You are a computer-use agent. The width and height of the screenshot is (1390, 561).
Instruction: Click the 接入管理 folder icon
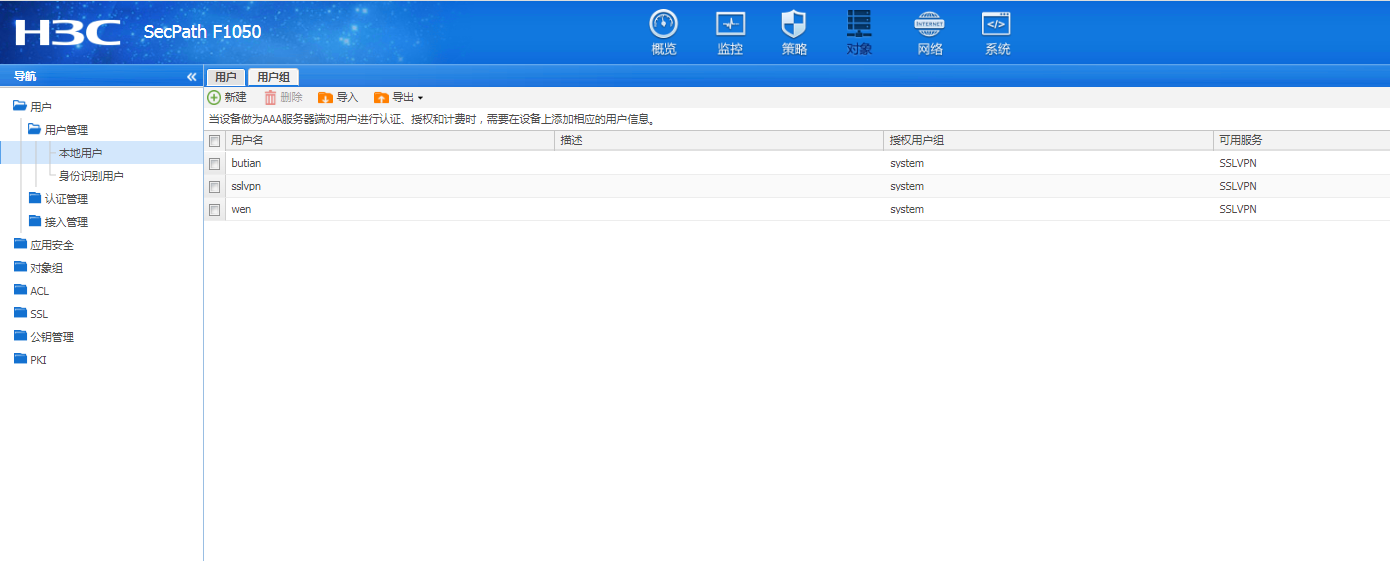35,221
